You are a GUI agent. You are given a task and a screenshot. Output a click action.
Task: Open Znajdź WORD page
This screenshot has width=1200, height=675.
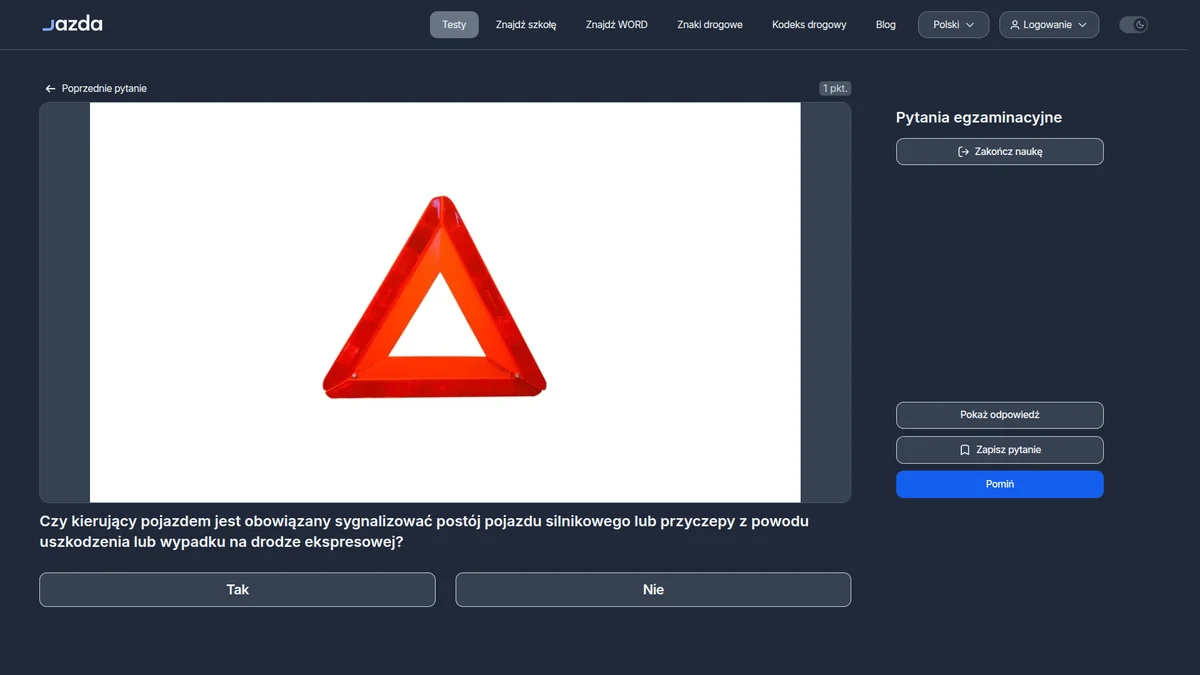617,25
